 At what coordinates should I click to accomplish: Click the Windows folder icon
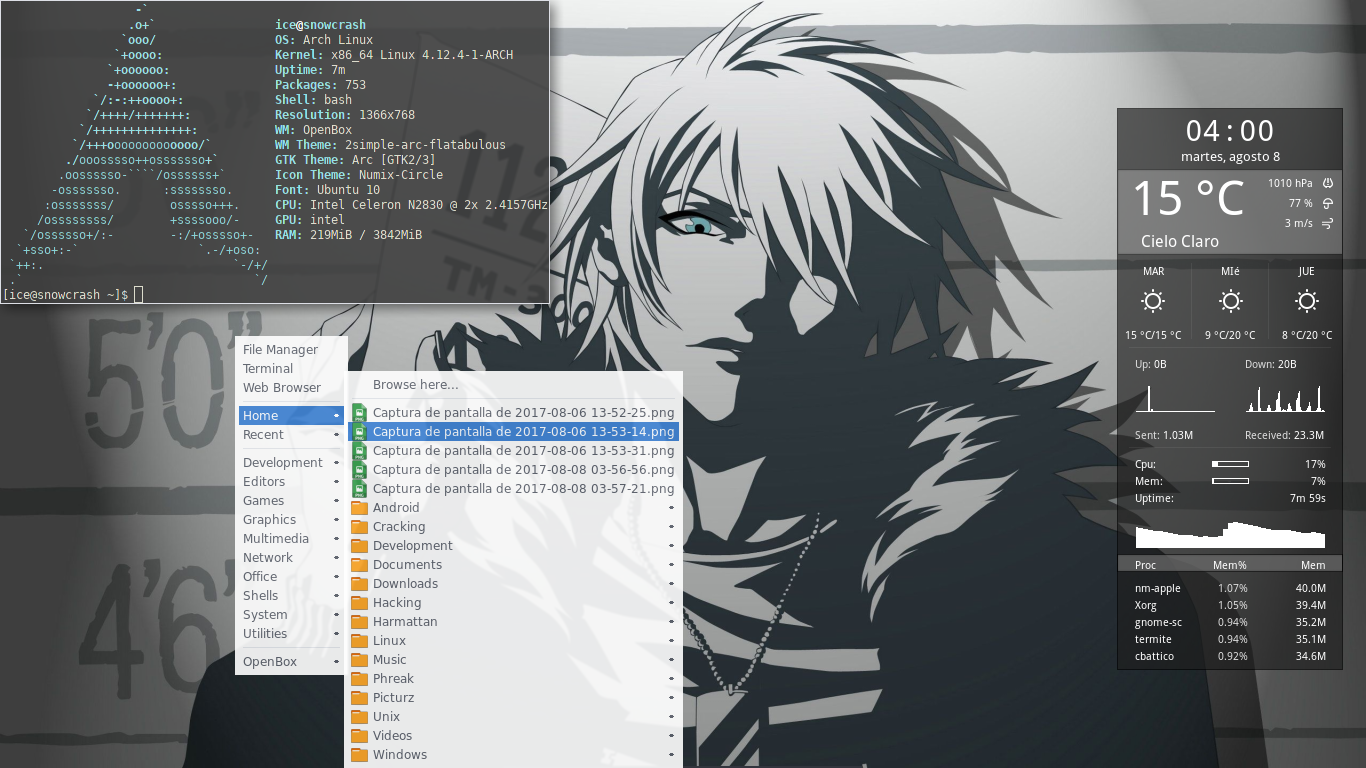[x=360, y=754]
